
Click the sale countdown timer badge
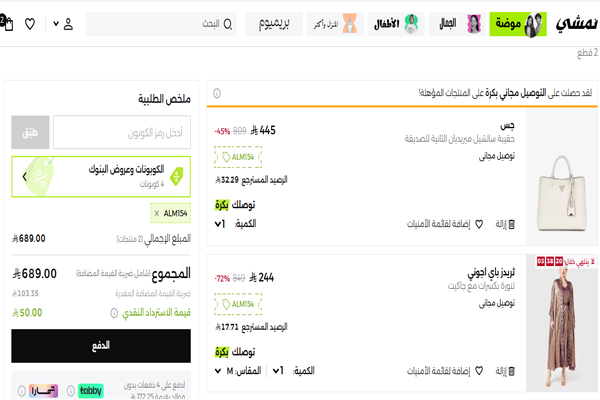(x=565, y=261)
